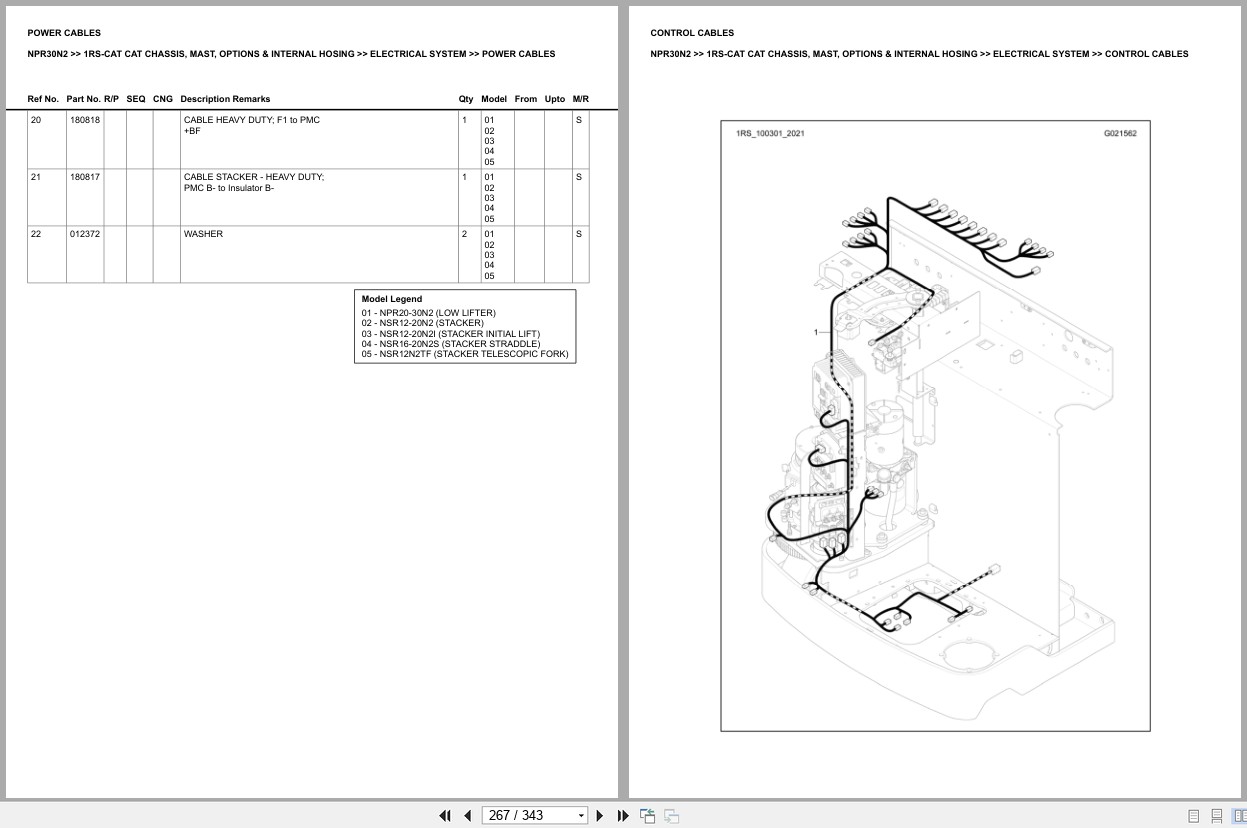
Task: Select legend entry 02 - NSR12-20N2 (STACKER)
Action: click(x=422, y=323)
